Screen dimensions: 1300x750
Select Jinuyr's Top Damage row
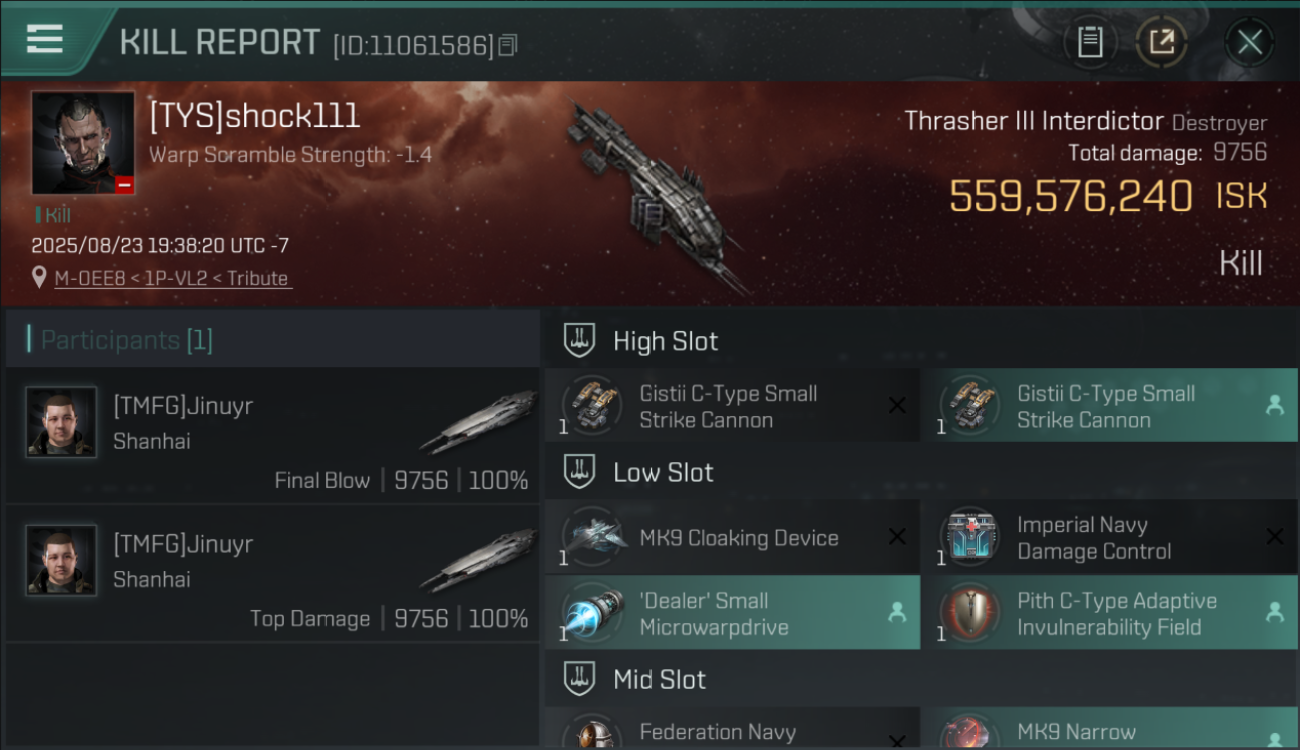click(272, 574)
